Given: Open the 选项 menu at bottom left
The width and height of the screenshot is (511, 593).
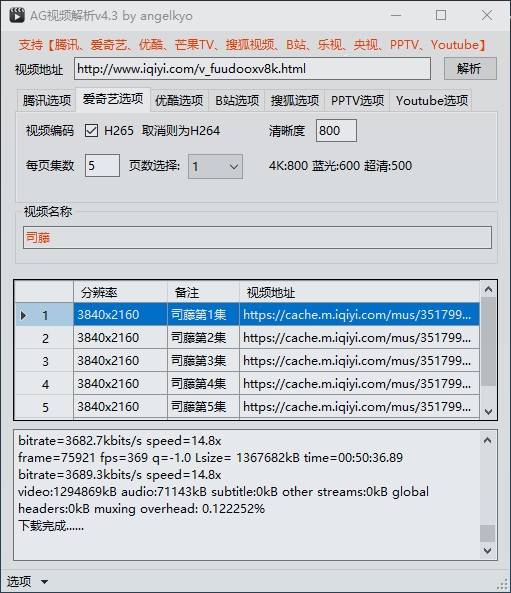Looking at the screenshot, I should tap(27, 581).
